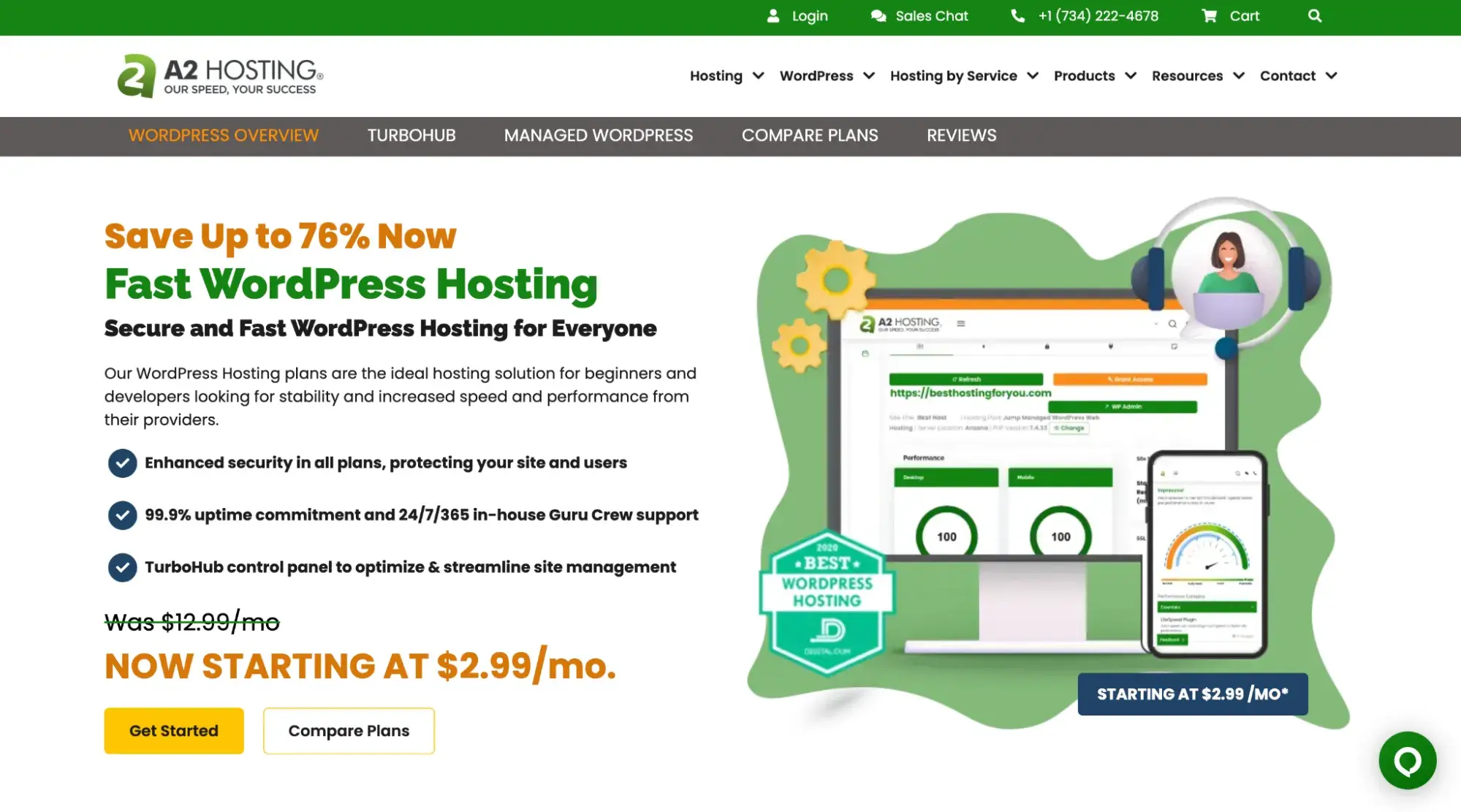
Task: Expand the Hosting menu chevron
Action: 759,76
